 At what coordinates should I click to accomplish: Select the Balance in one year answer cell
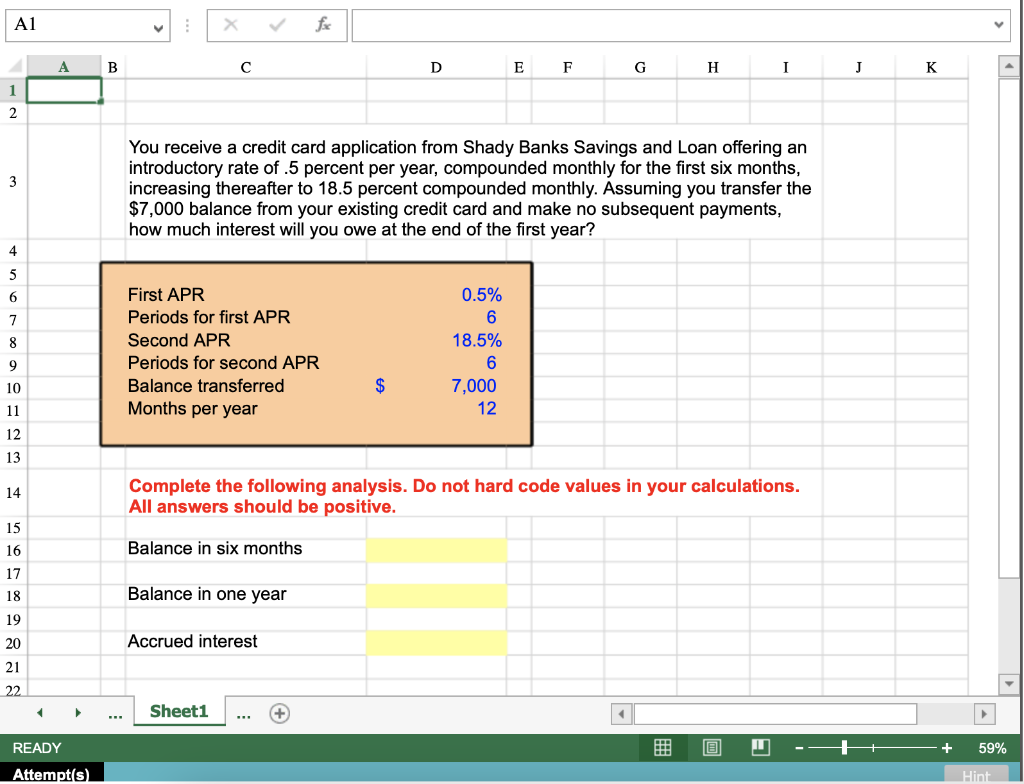tap(436, 596)
